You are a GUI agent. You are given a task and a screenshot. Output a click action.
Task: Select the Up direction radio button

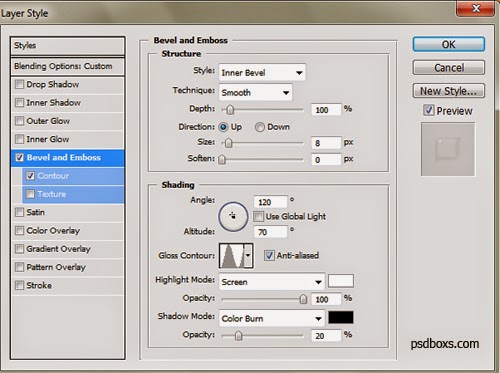(223, 127)
